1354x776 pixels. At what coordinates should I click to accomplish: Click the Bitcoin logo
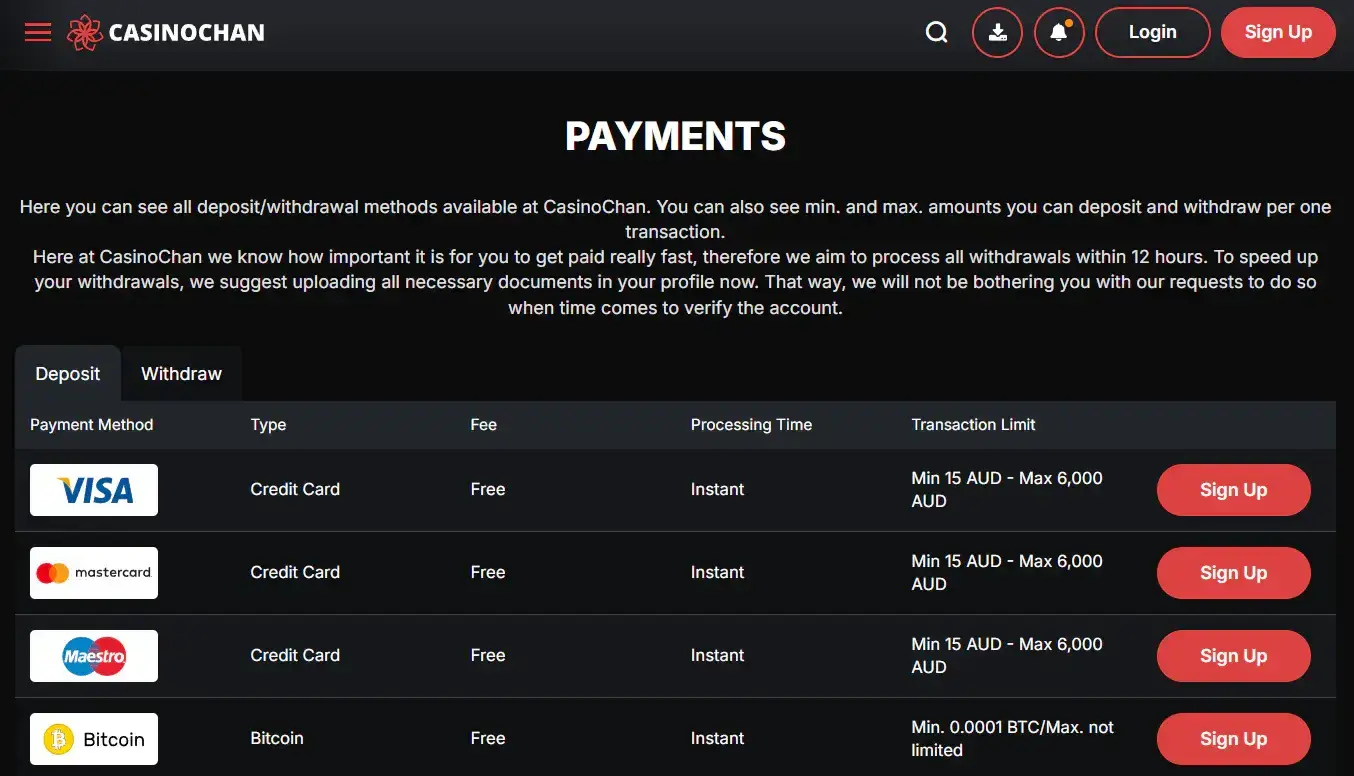[94, 739]
